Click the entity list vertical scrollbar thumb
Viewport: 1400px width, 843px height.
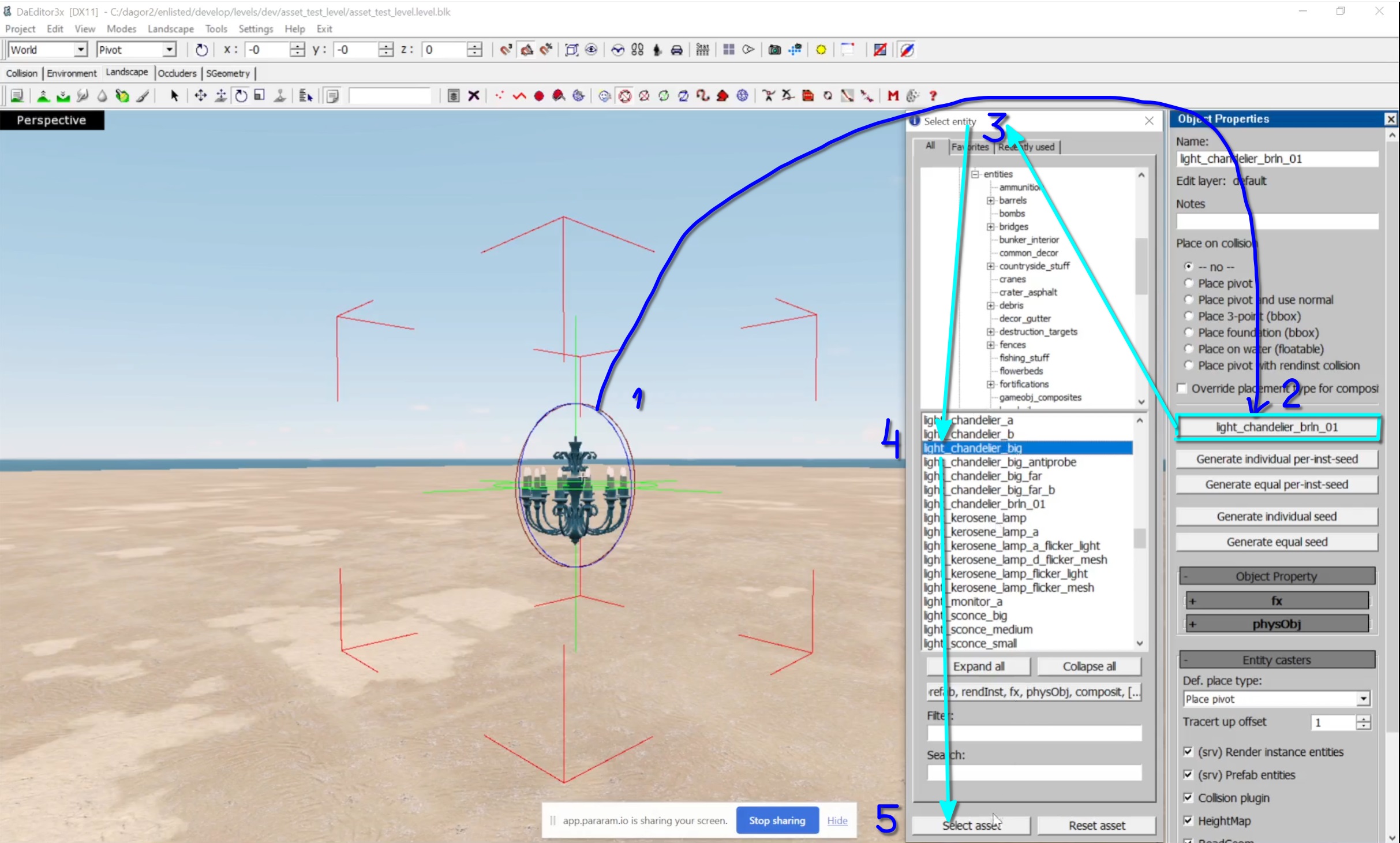pyautogui.click(x=1140, y=538)
